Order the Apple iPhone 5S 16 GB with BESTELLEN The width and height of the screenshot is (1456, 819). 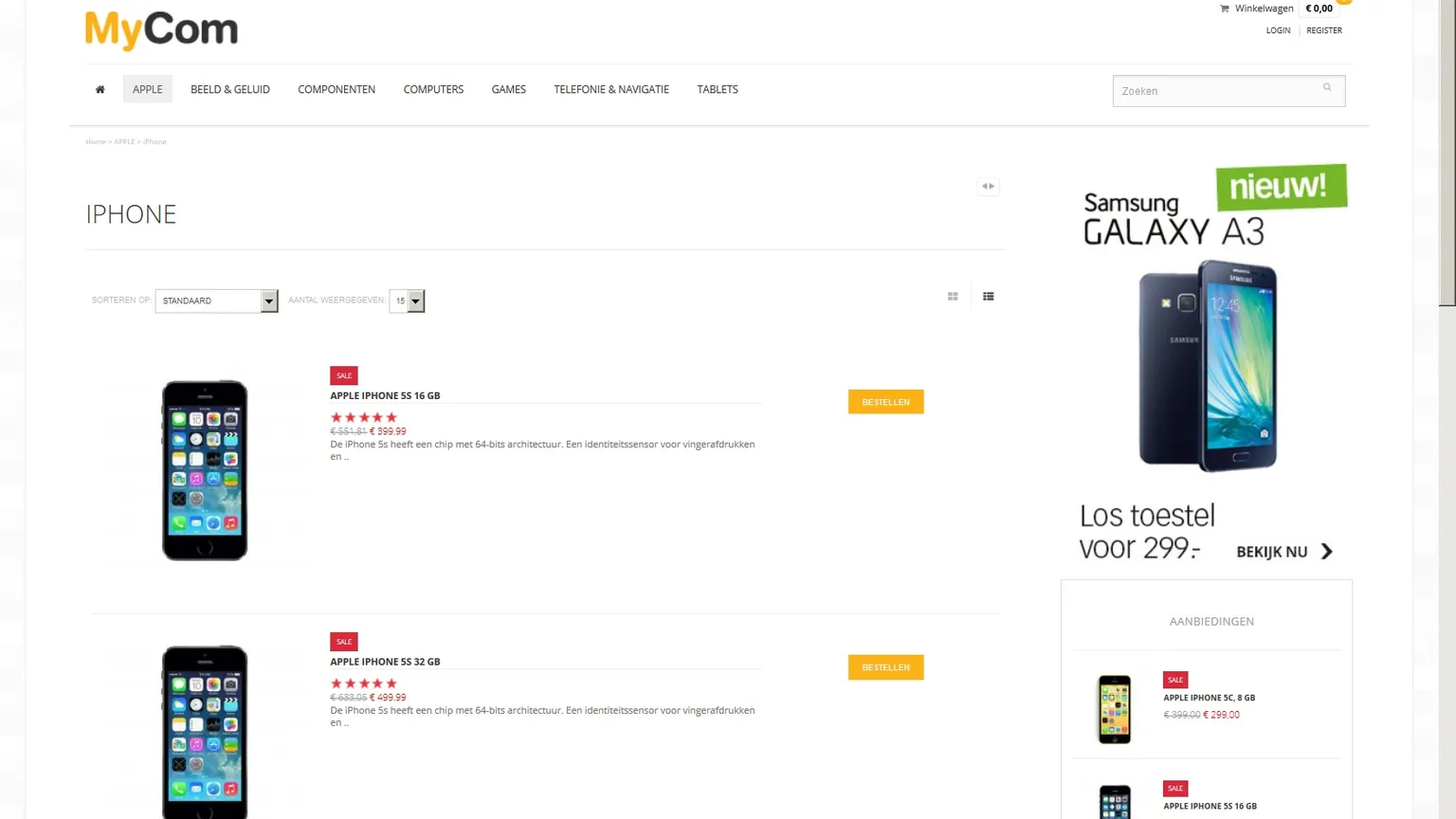pyautogui.click(x=886, y=402)
